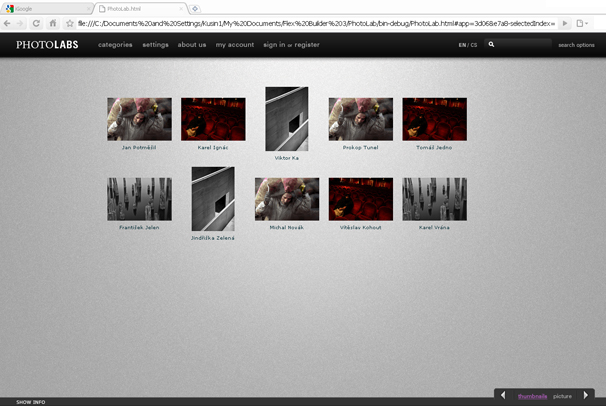The height and width of the screenshot is (406, 606).
Task: Open the settings menu item
Action: pyautogui.click(x=155, y=45)
